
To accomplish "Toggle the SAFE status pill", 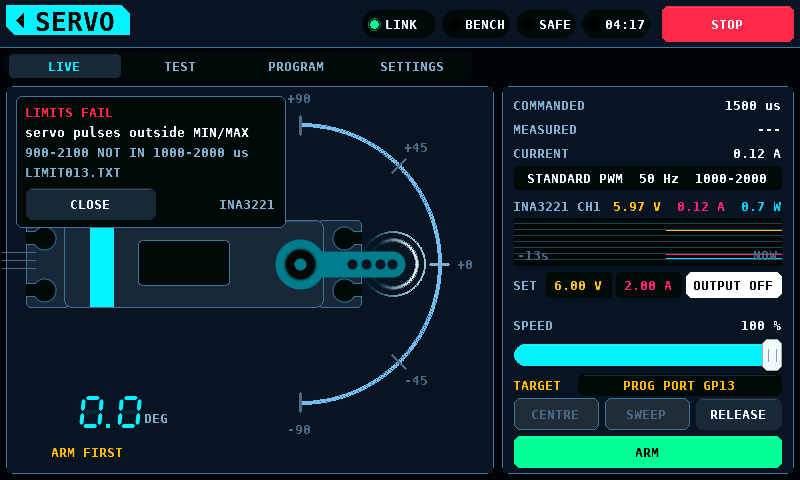I will click(x=546, y=24).
